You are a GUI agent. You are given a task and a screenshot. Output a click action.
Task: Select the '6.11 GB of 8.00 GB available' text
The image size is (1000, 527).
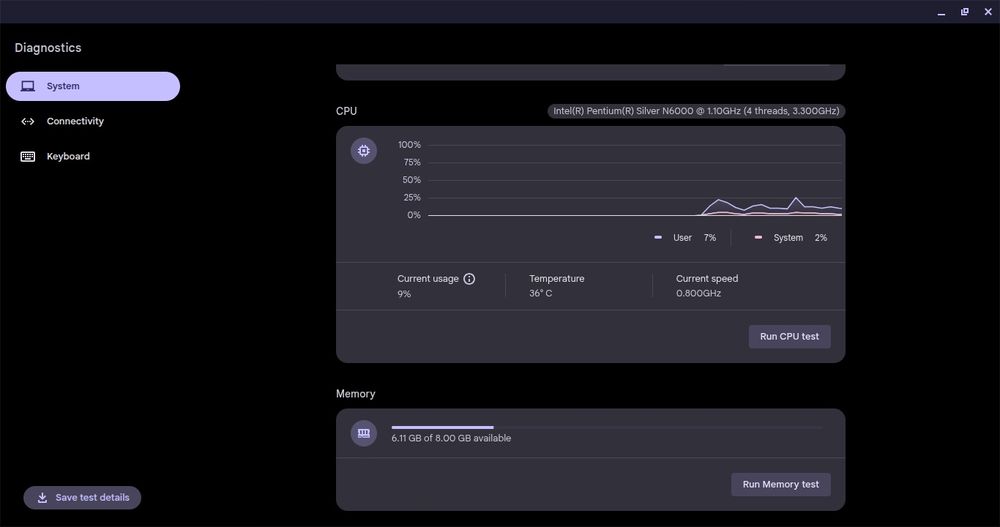point(451,438)
